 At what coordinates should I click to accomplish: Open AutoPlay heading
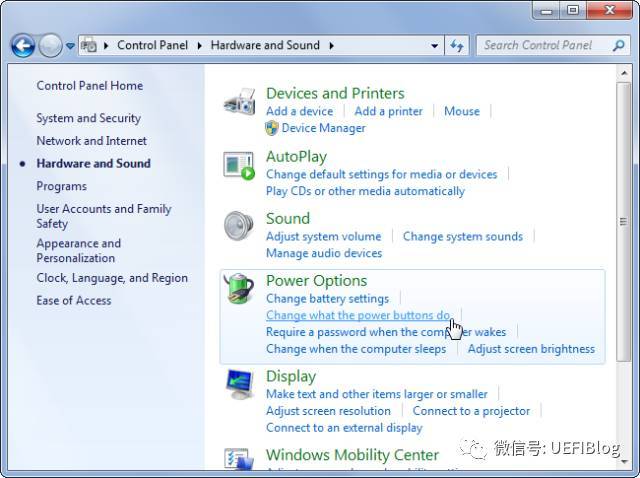point(296,156)
